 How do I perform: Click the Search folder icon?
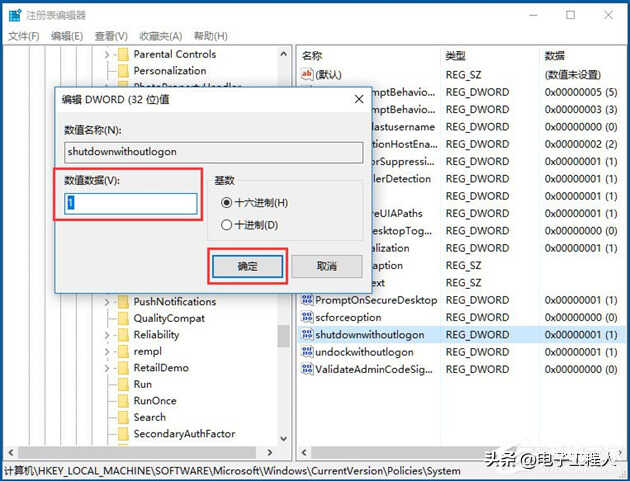click(x=123, y=417)
